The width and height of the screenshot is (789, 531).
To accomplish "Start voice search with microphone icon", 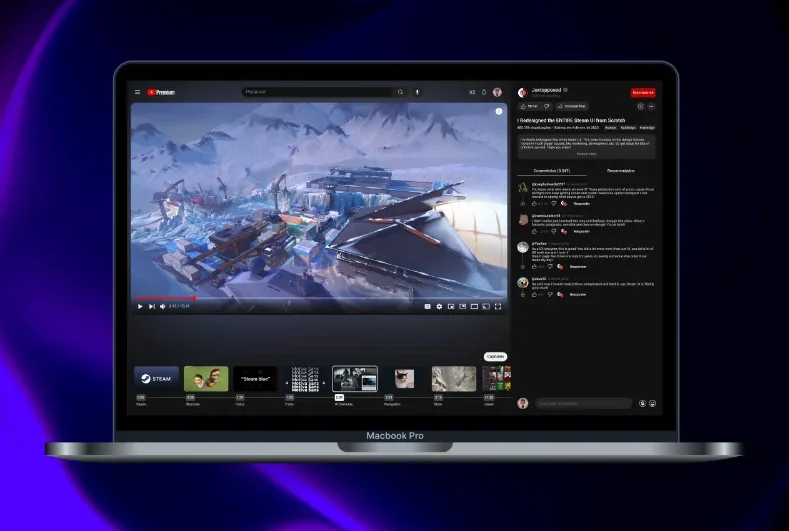I will click(x=417, y=92).
